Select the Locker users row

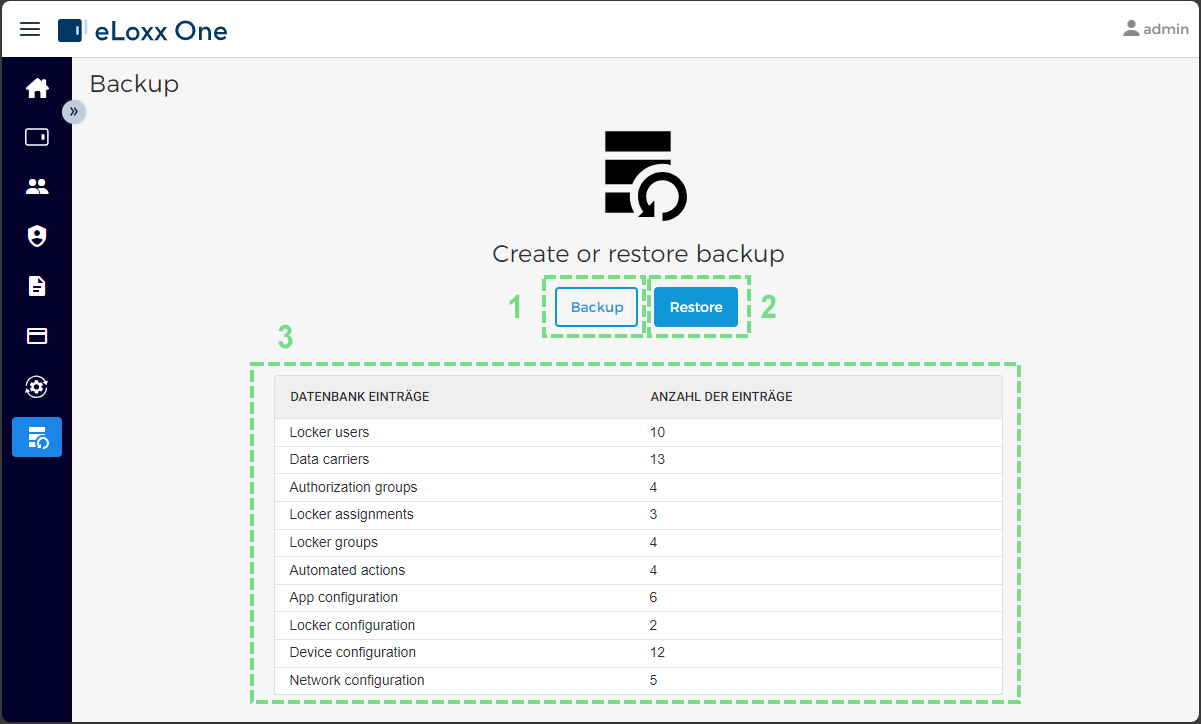pos(638,433)
